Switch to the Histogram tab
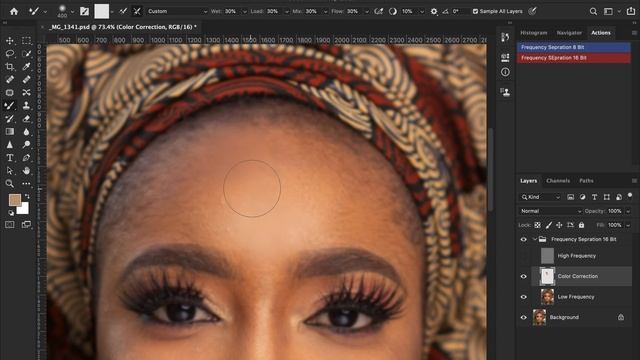 click(534, 33)
